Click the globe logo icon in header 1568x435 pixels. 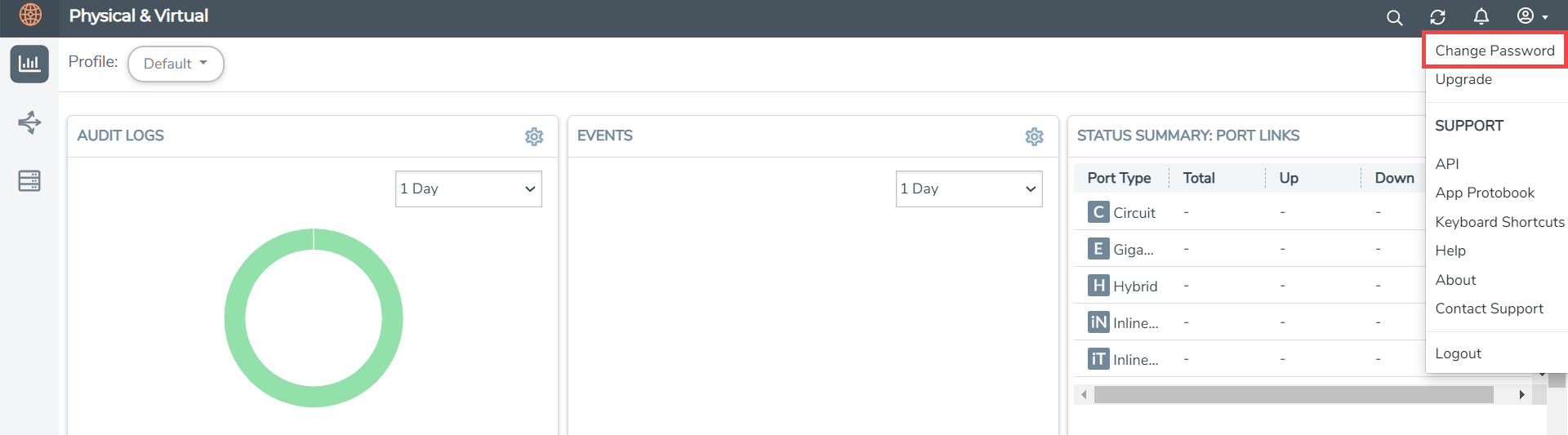(30, 15)
